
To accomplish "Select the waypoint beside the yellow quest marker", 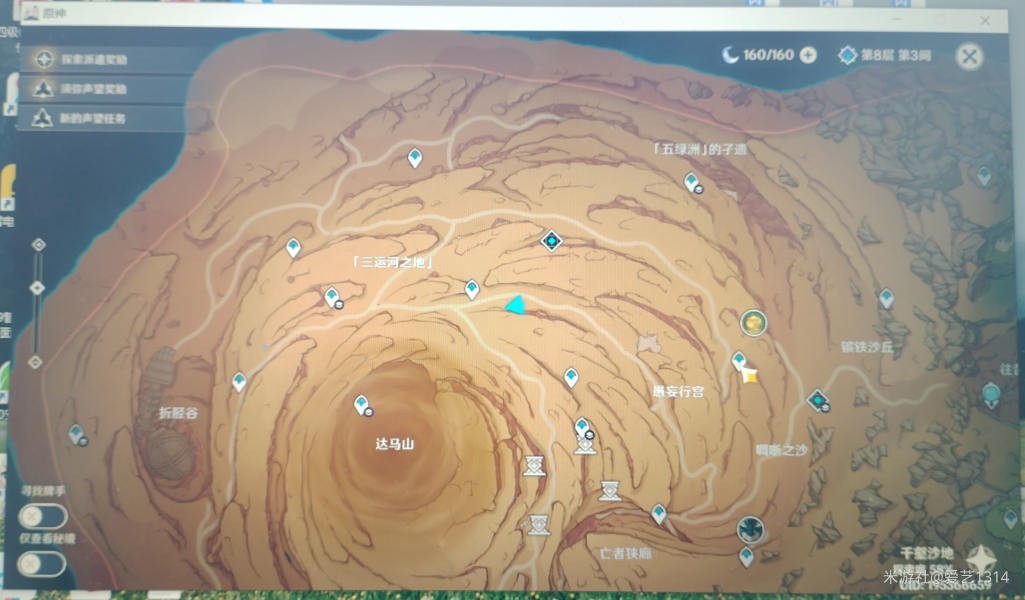I will [739, 360].
